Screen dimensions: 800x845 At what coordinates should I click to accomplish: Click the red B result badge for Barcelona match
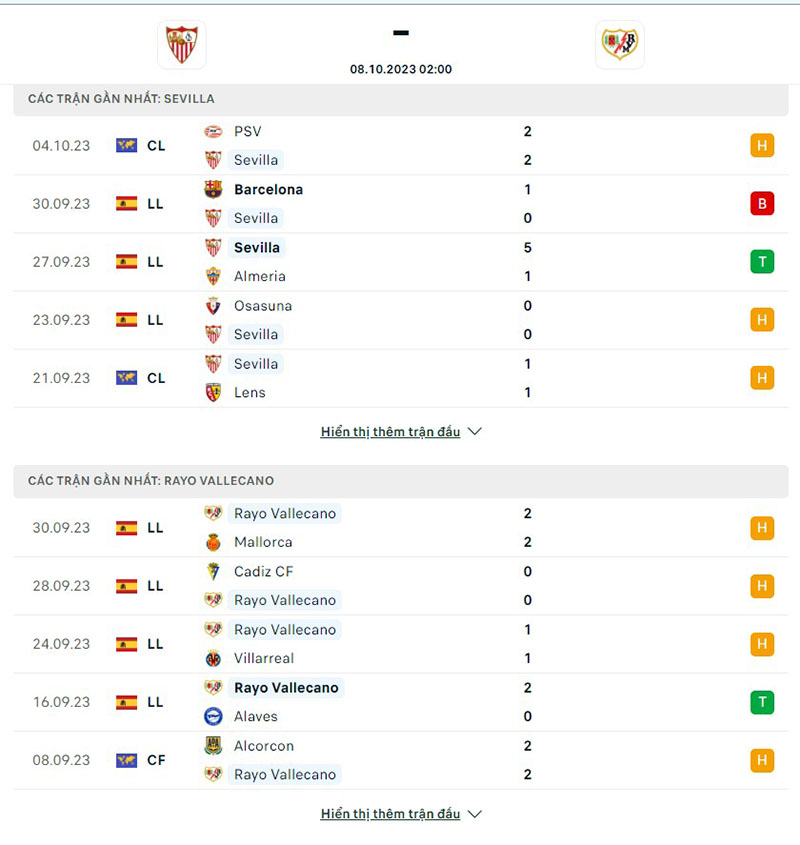click(762, 204)
